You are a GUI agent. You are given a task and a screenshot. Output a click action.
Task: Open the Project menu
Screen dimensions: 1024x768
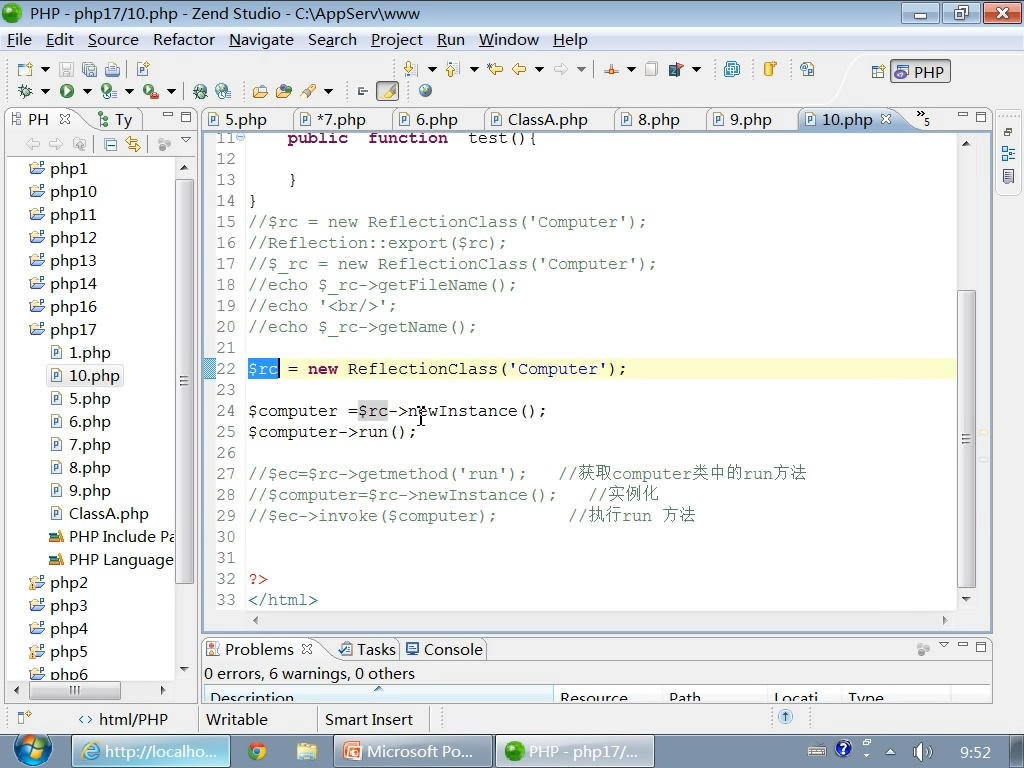(396, 40)
